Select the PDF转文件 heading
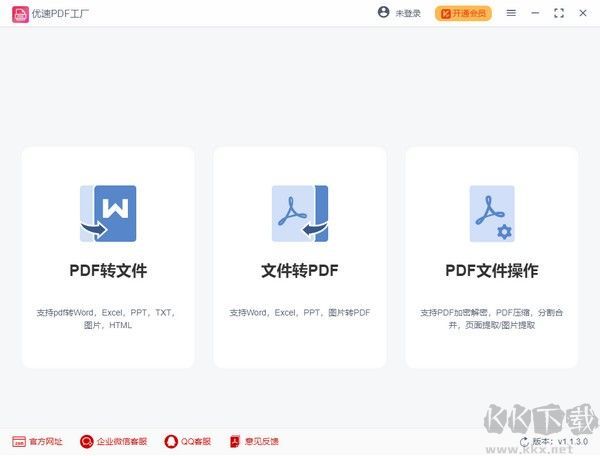Screen dimensions: 600x456 pyautogui.click(x=108, y=271)
